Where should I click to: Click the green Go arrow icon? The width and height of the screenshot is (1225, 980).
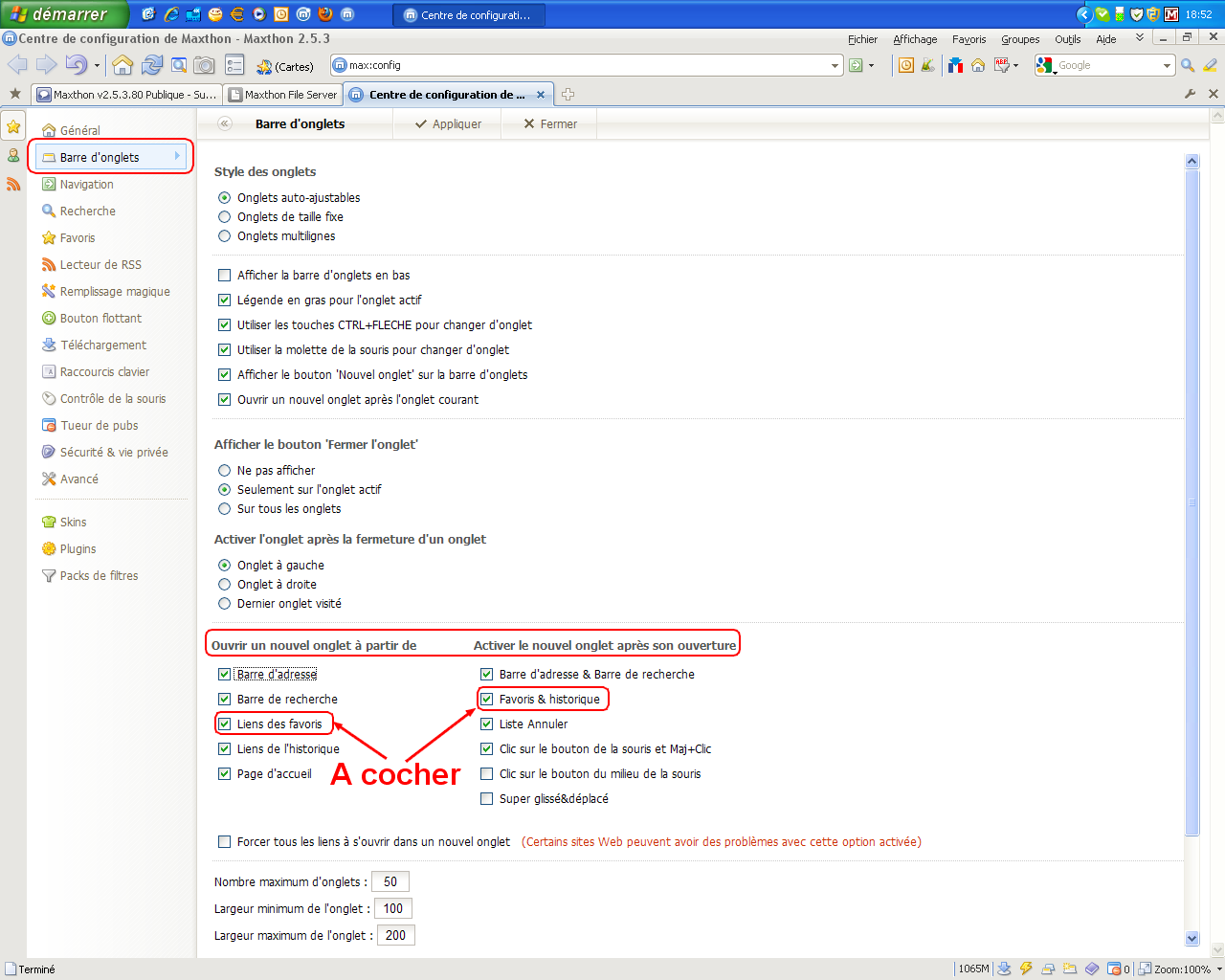(856, 65)
